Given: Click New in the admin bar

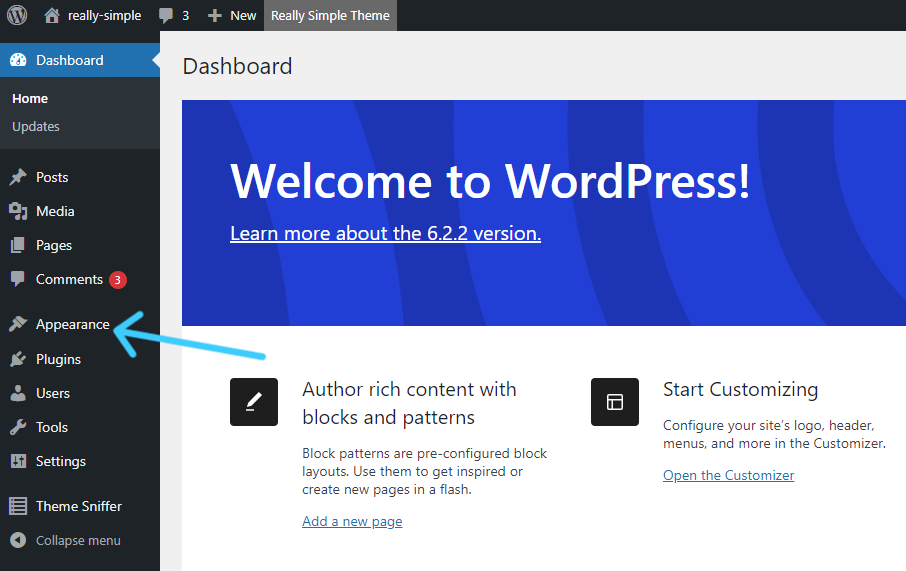Looking at the screenshot, I should pyautogui.click(x=243, y=16).
